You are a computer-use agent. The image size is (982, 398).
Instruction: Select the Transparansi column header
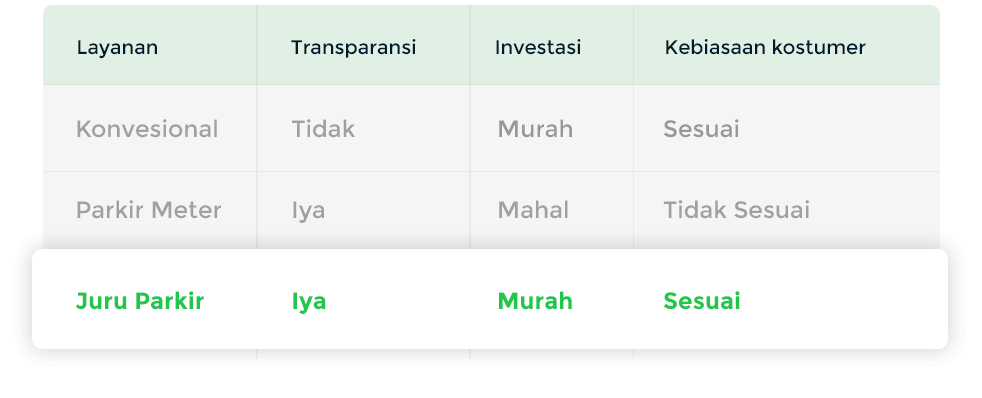[353, 48]
